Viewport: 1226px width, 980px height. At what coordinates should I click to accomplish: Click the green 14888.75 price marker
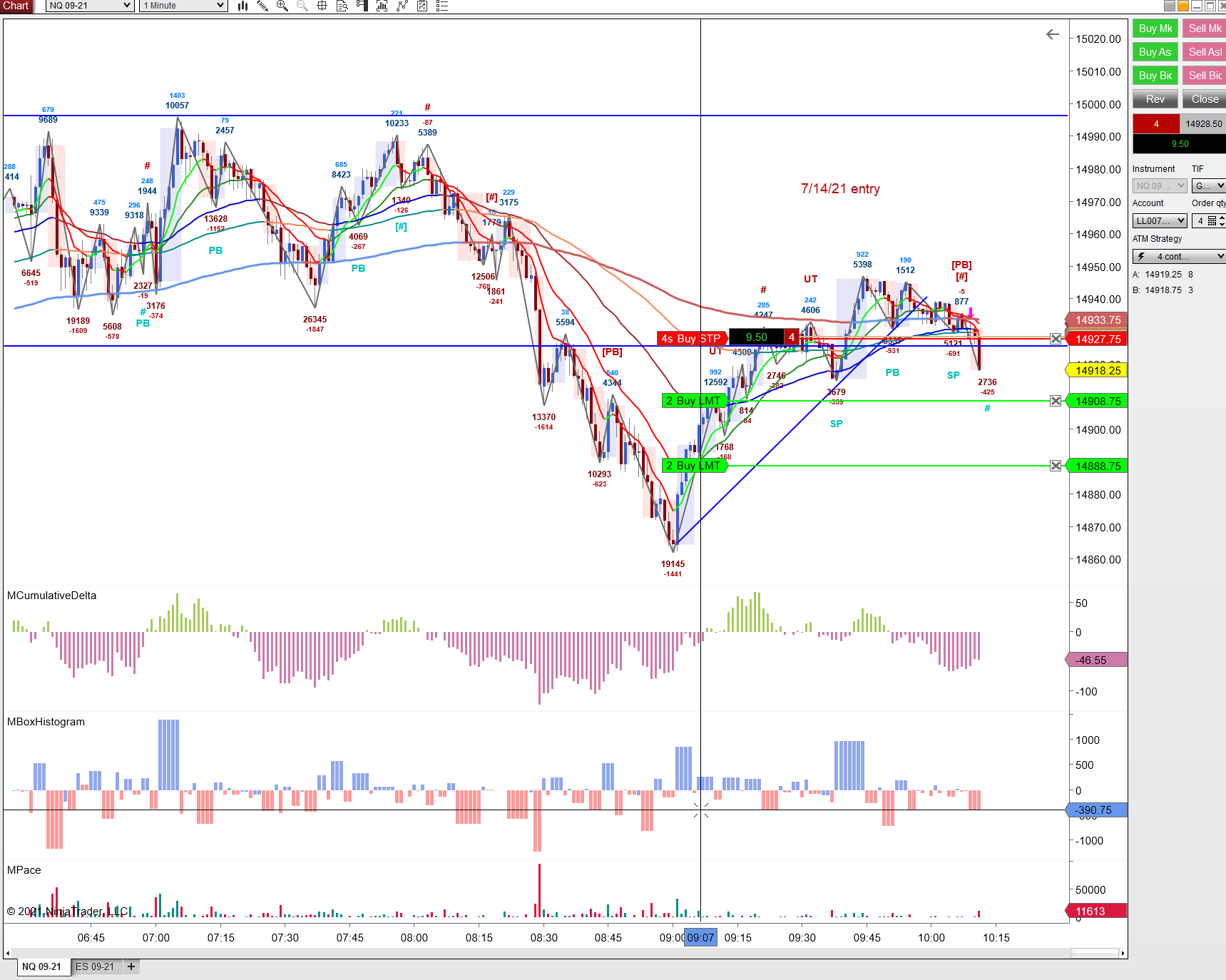[x=1096, y=466]
